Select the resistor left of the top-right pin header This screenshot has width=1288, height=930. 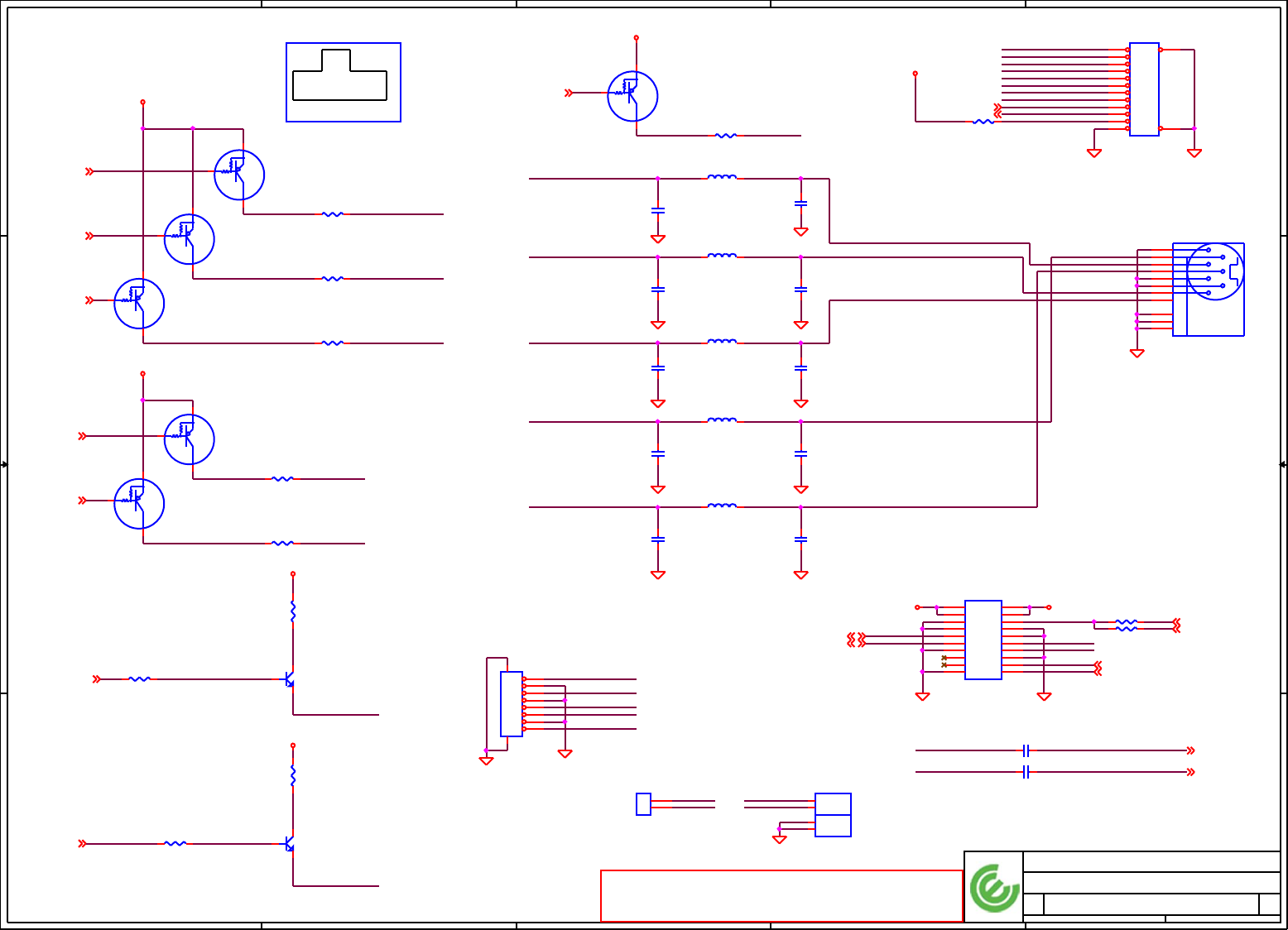click(983, 122)
